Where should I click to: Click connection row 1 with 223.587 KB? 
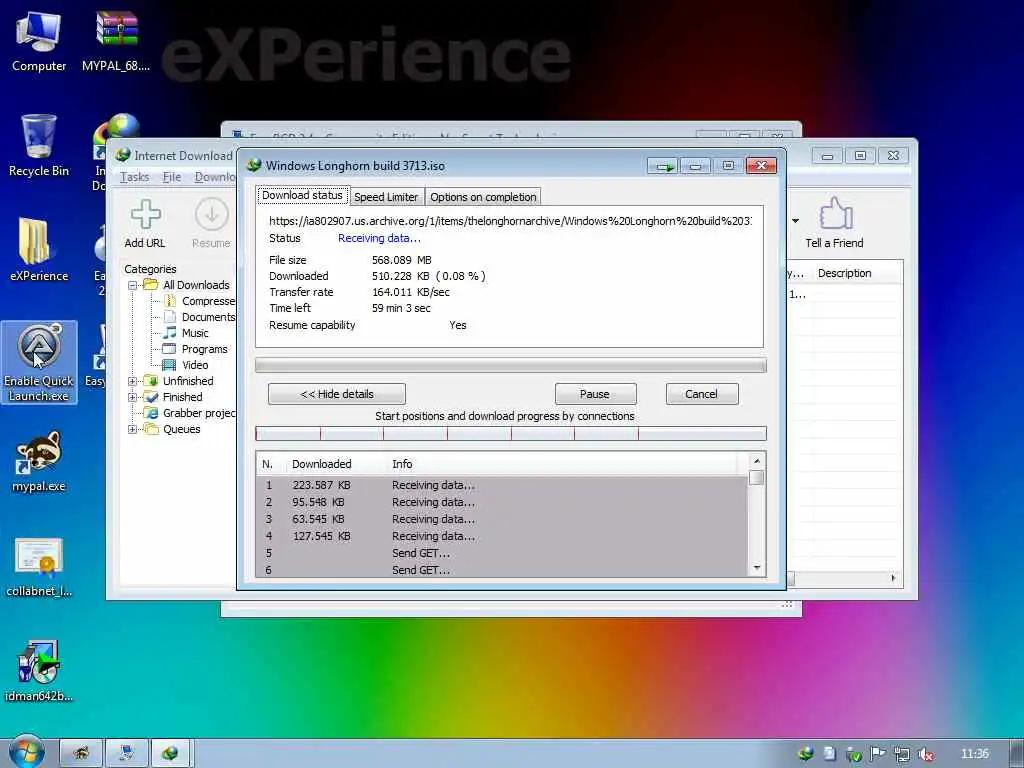tap(502, 485)
